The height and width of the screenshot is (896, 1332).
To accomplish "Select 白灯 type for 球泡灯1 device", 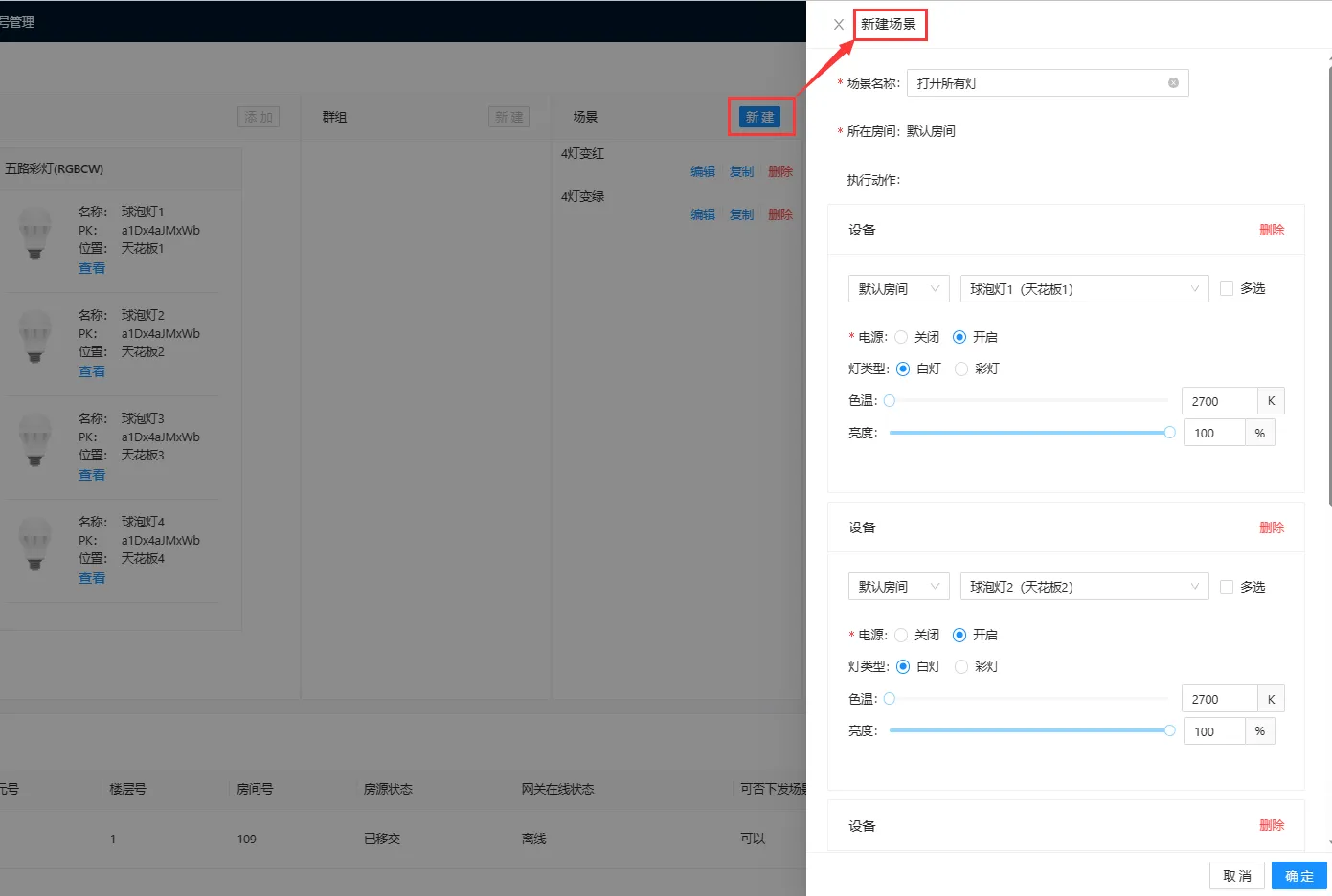I will coord(903,369).
